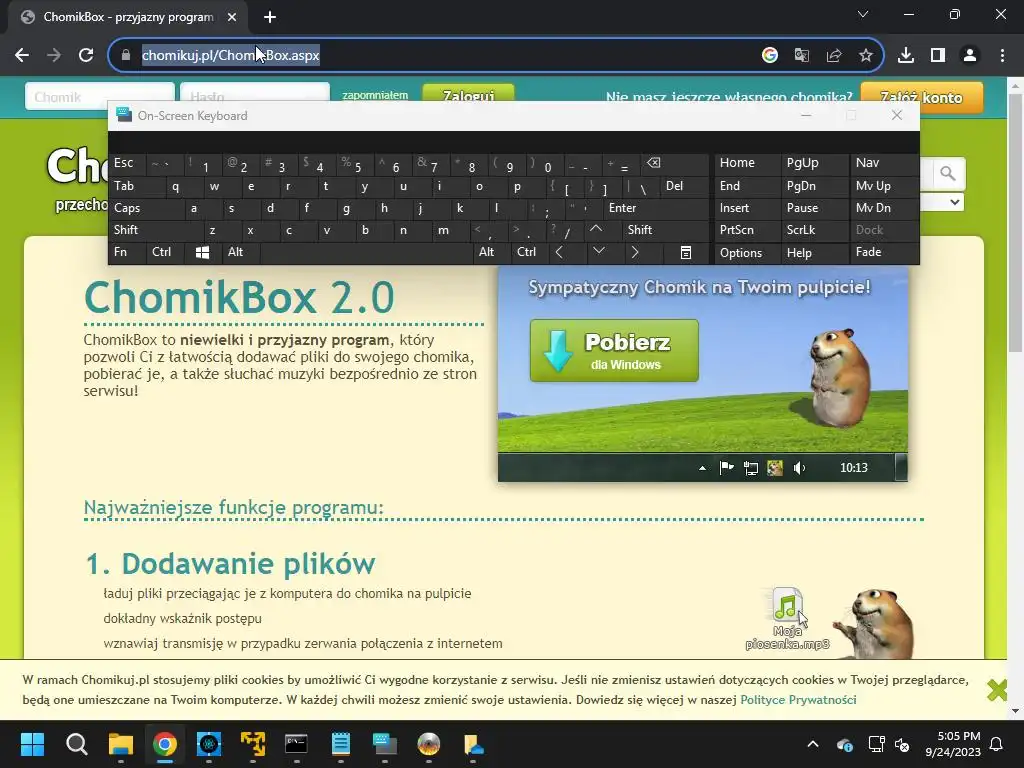Open taskbar Search
1024x768 pixels.
coord(76,744)
